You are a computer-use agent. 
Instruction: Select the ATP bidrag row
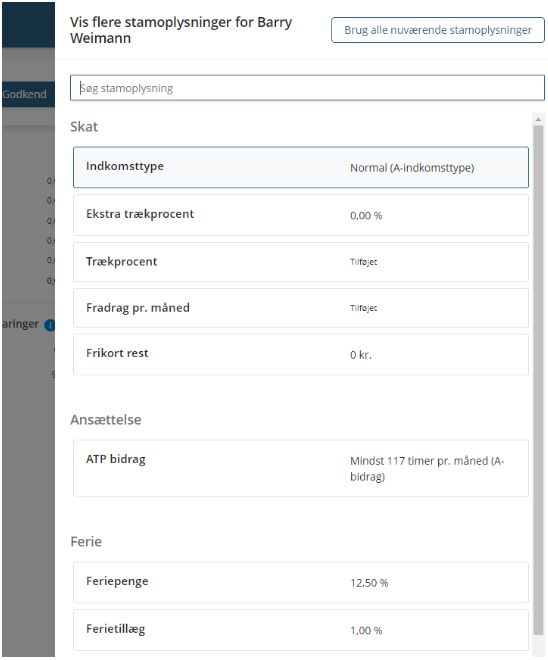click(301, 468)
